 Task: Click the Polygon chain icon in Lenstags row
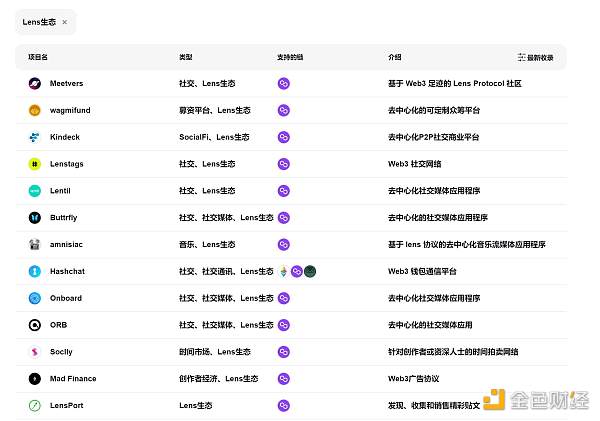[284, 164]
